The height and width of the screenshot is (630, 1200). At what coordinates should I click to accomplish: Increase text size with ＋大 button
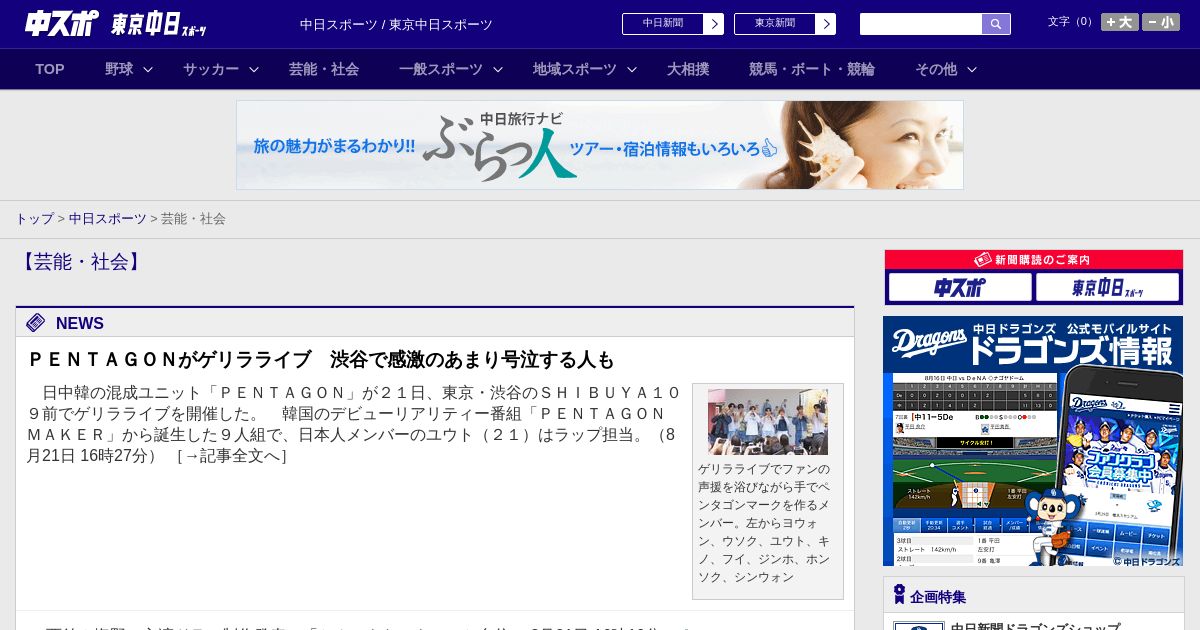click(x=1119, y=22)
